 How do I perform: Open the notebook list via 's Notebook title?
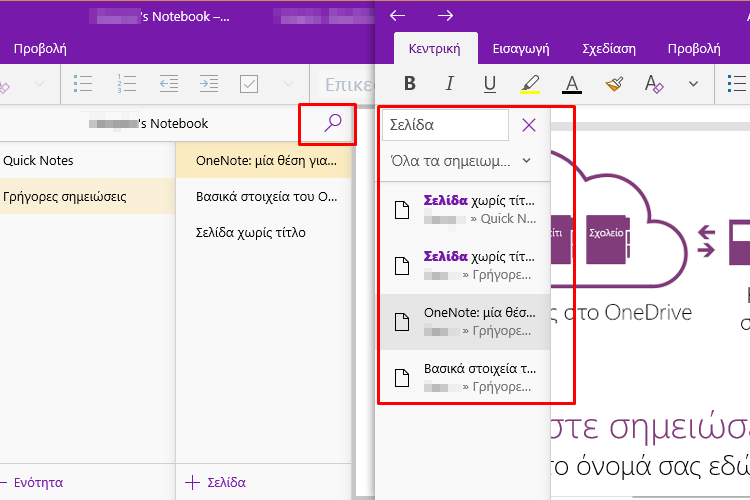click(x=148, y=123)
